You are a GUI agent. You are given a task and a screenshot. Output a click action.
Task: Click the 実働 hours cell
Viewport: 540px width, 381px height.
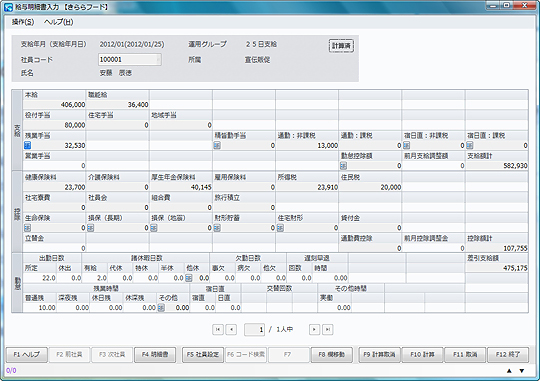pos(335,308)
